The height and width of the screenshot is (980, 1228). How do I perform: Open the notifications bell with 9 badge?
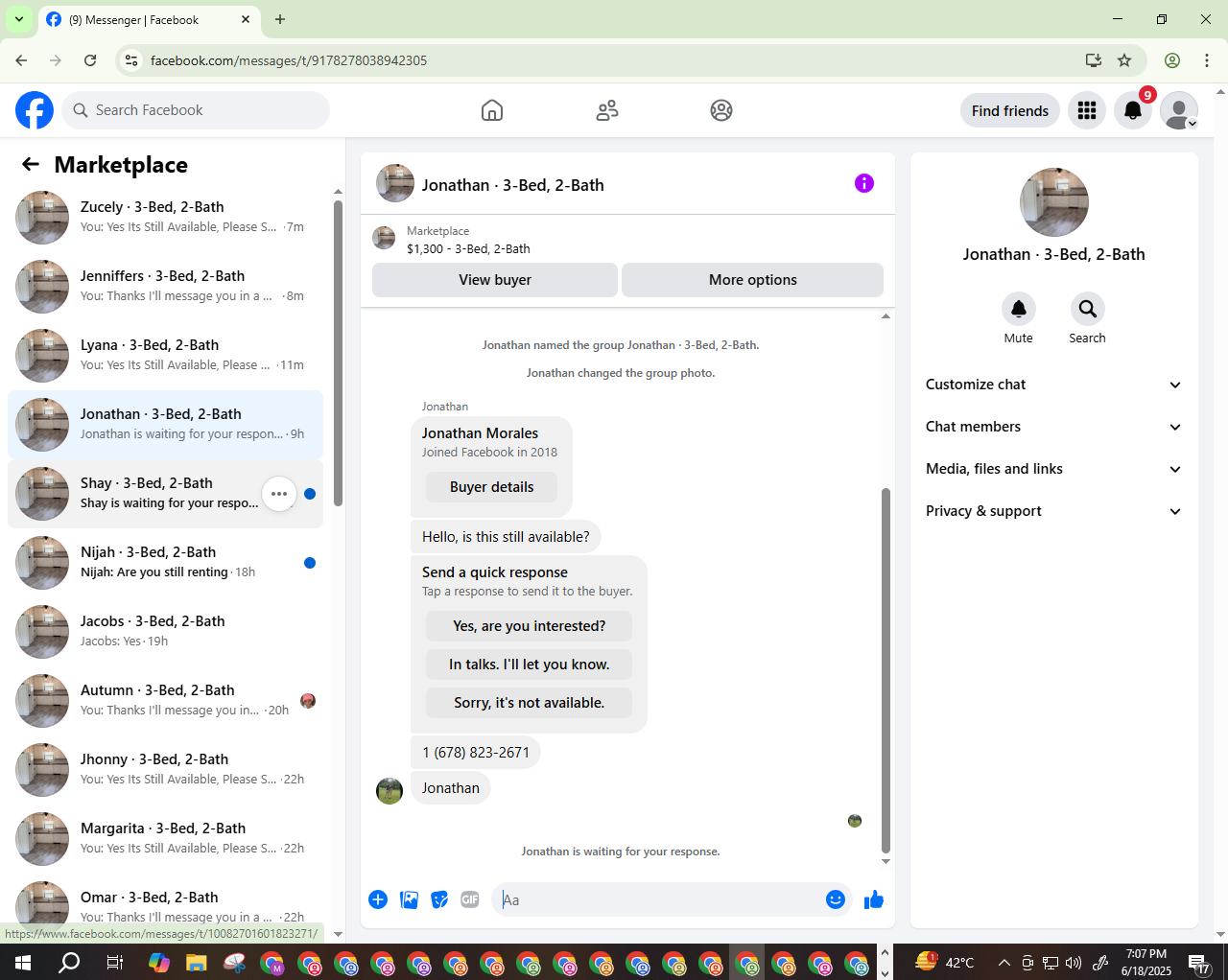[1133, 110]
